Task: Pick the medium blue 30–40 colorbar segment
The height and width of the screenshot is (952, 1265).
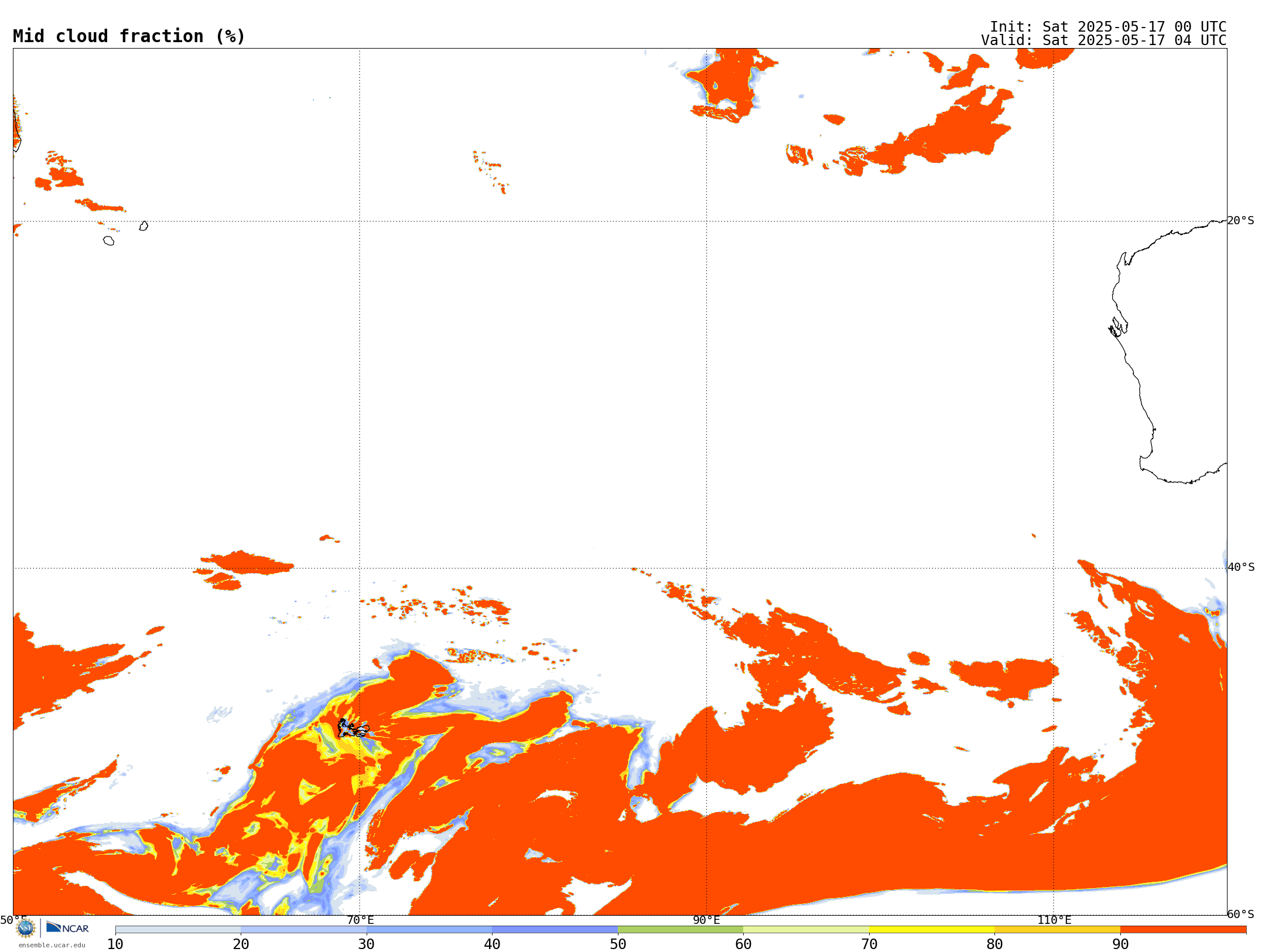Action: pyautogui.click(x=429, y=930)
